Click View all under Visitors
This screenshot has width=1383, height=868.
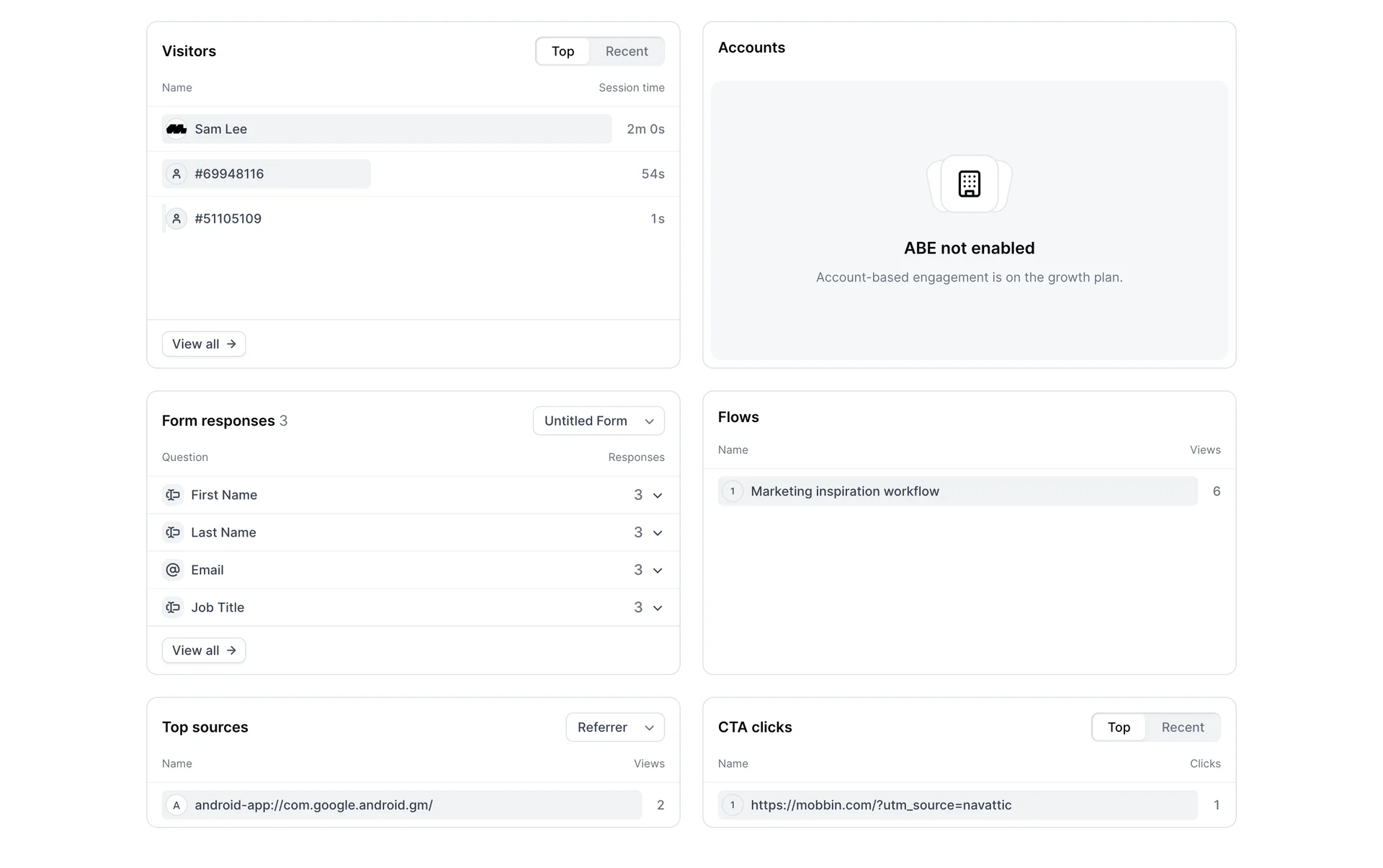pos(204,344)
